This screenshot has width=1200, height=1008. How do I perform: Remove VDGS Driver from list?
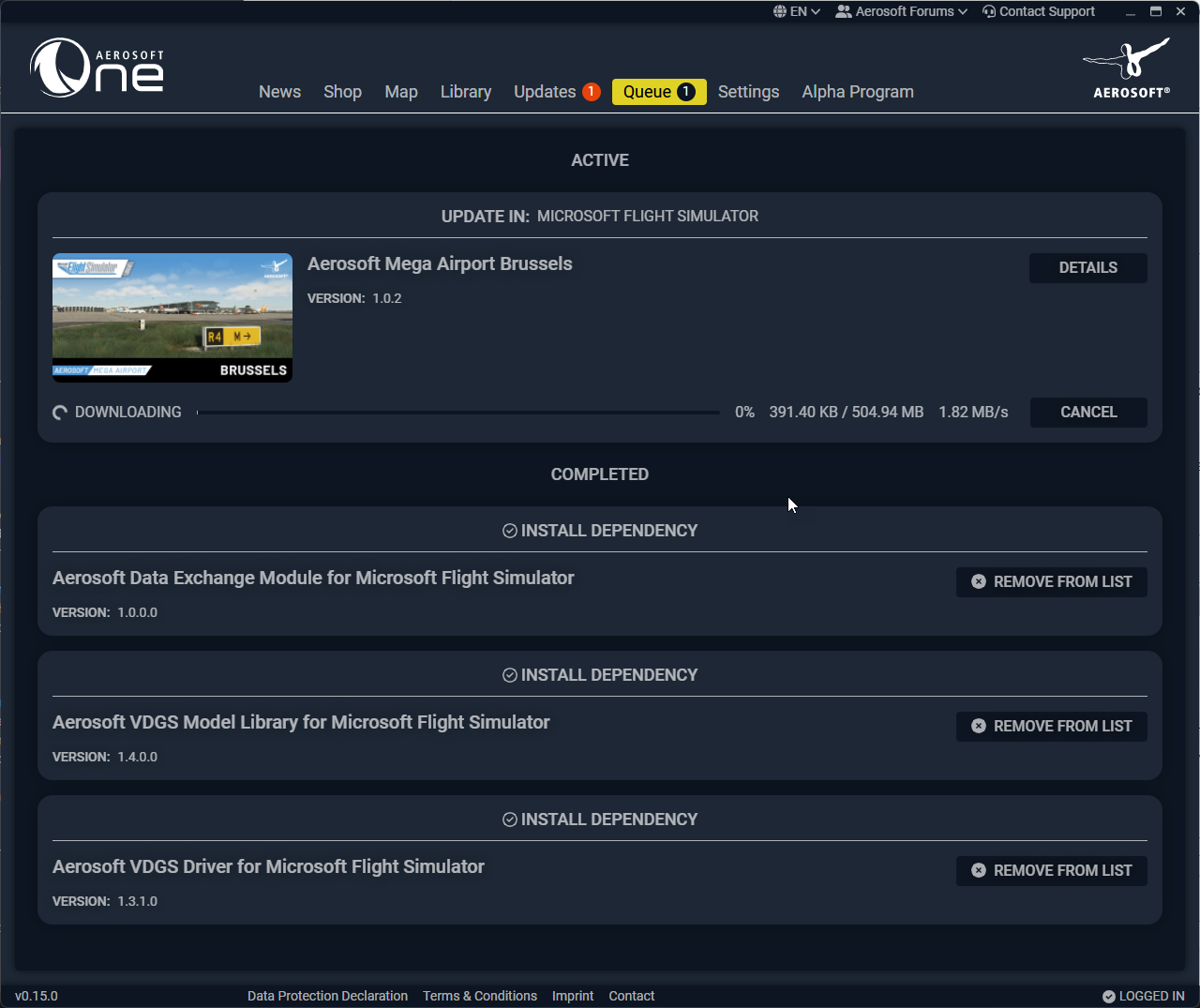[x=1052, y=870]
